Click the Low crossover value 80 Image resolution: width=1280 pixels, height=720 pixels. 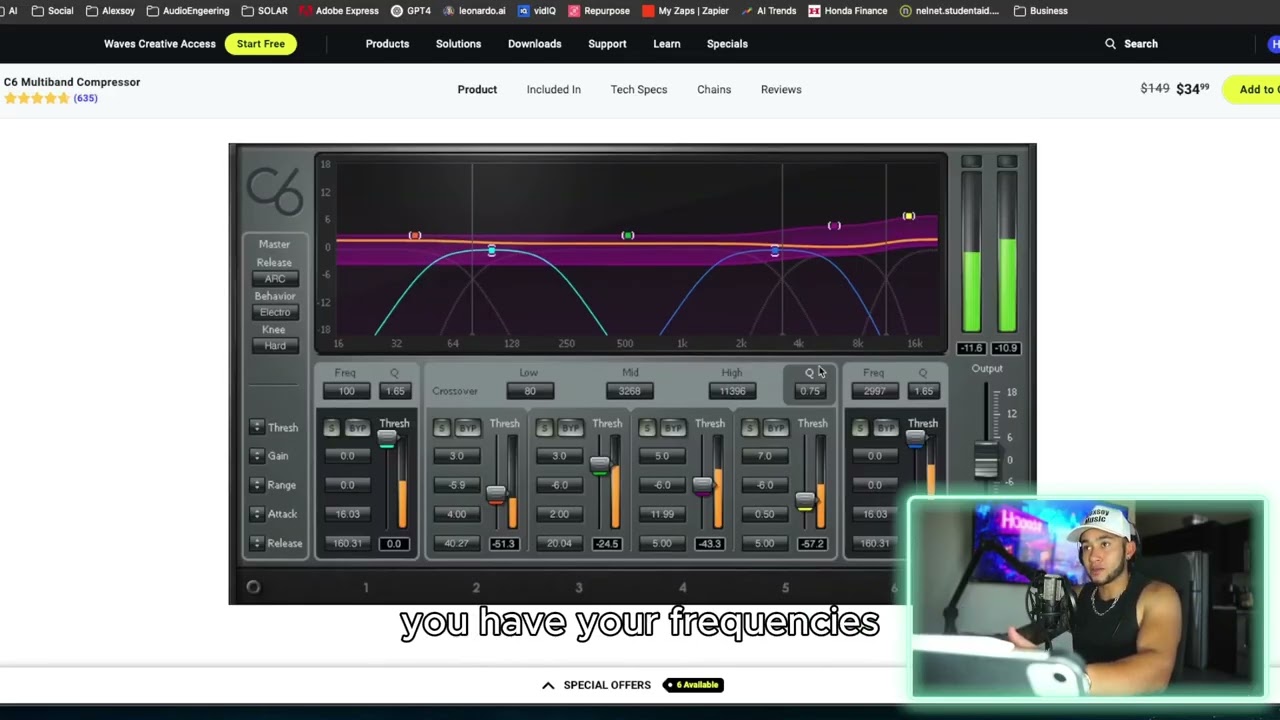tap(529, 391)
